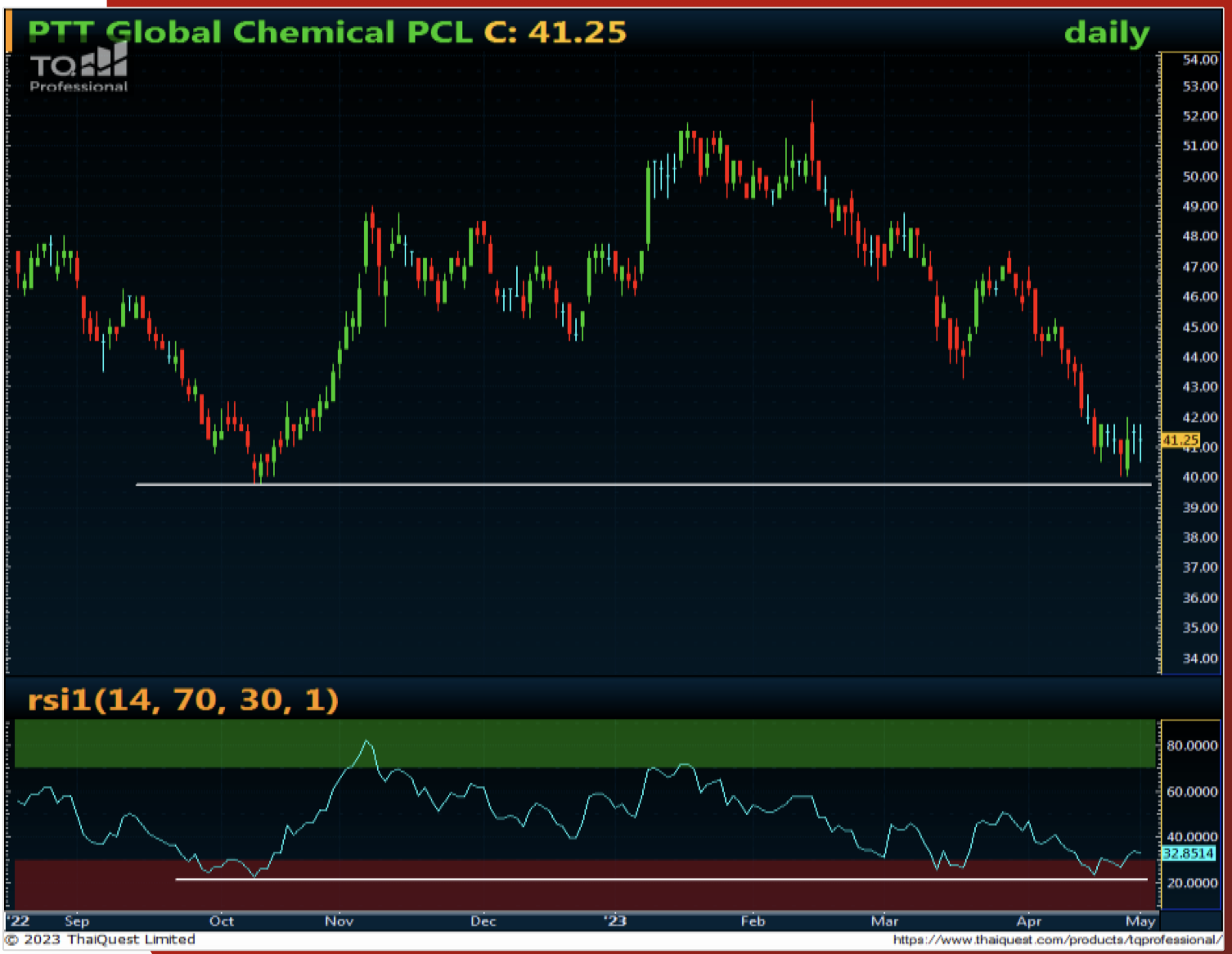The width and height of the screenshot is (1232, 954).
Task: Select the white horizontal line in RSI panel
Action: pyautogui.click(x=661, y=880)
